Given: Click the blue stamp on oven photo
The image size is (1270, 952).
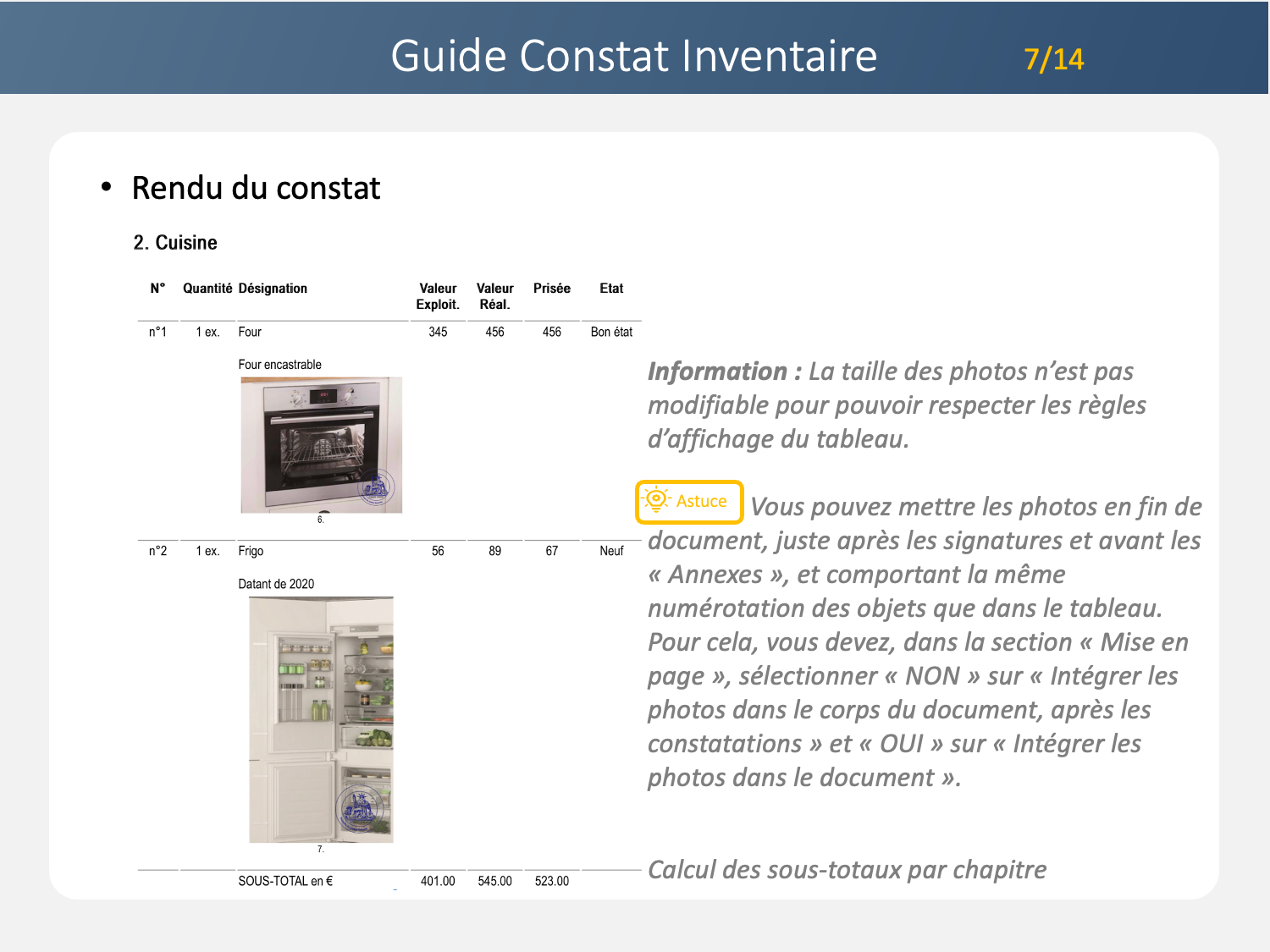Looking at the screenshot, I should [375, 489].
